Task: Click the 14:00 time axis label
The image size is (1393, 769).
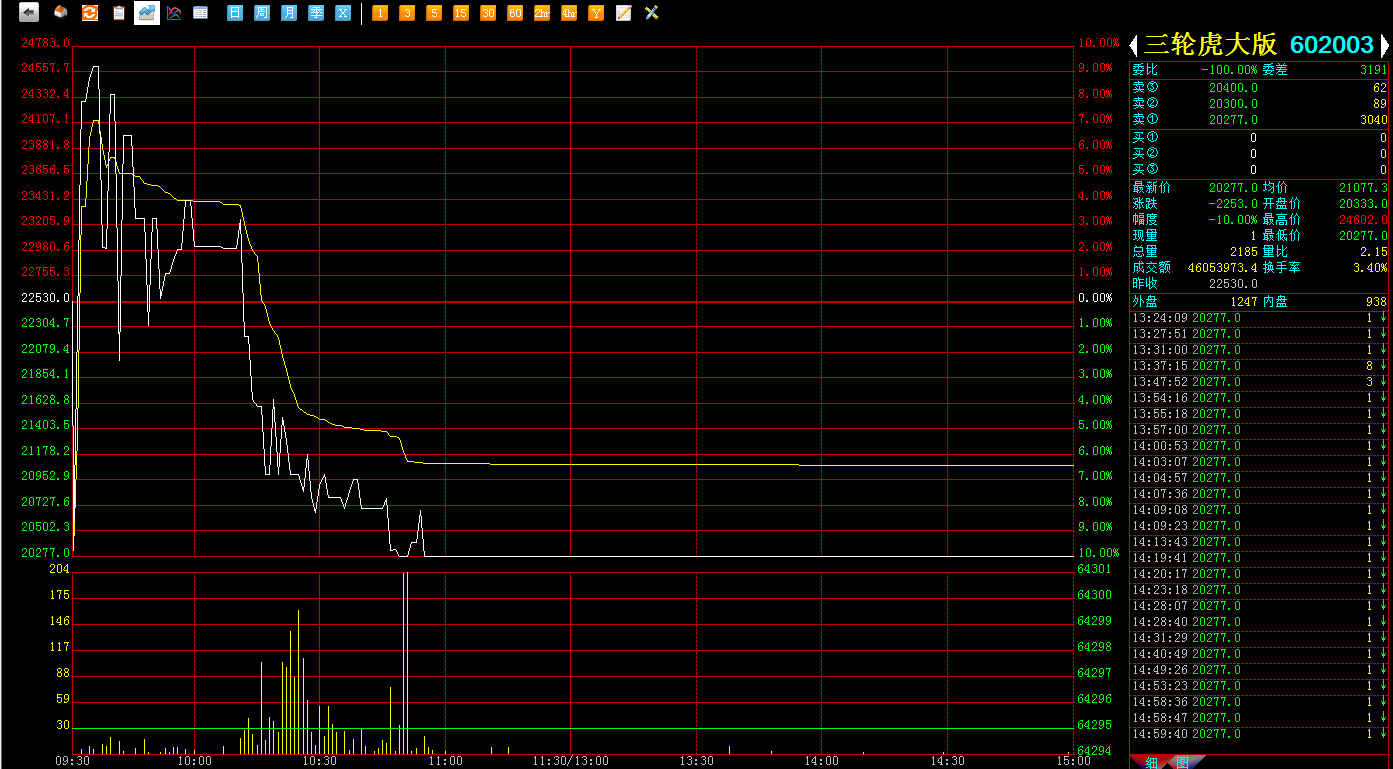Action: tap(822, 761)
